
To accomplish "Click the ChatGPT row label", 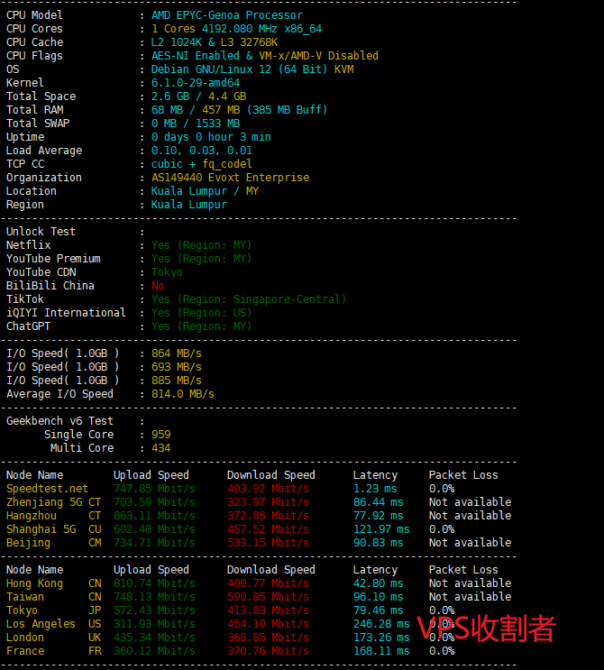I will pos(28,326).
